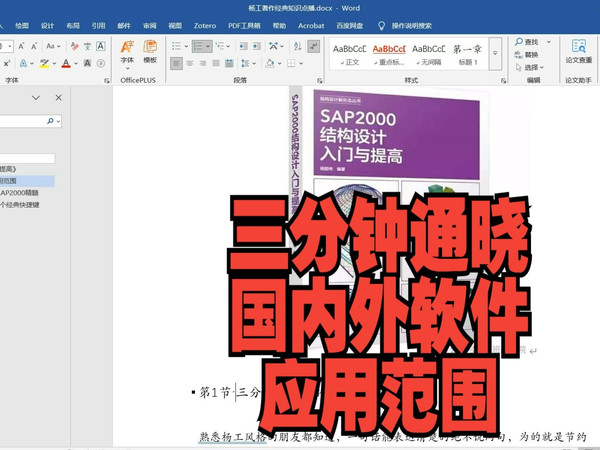Toggle Character Shading icon

click(88, 63)
